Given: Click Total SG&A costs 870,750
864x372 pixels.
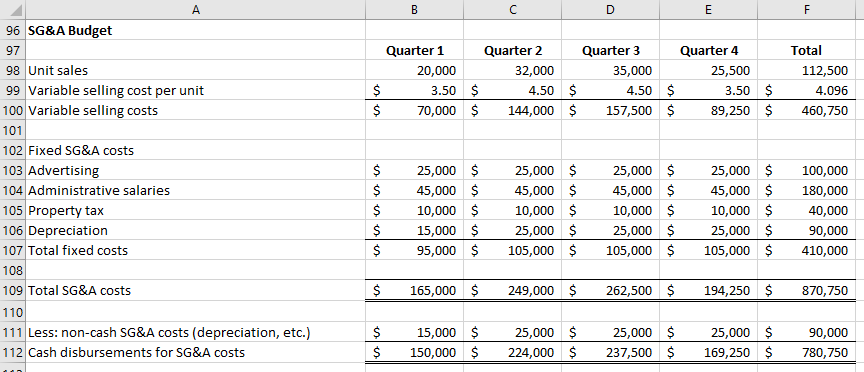Looking at the screenshot, I should click(806, 290).
